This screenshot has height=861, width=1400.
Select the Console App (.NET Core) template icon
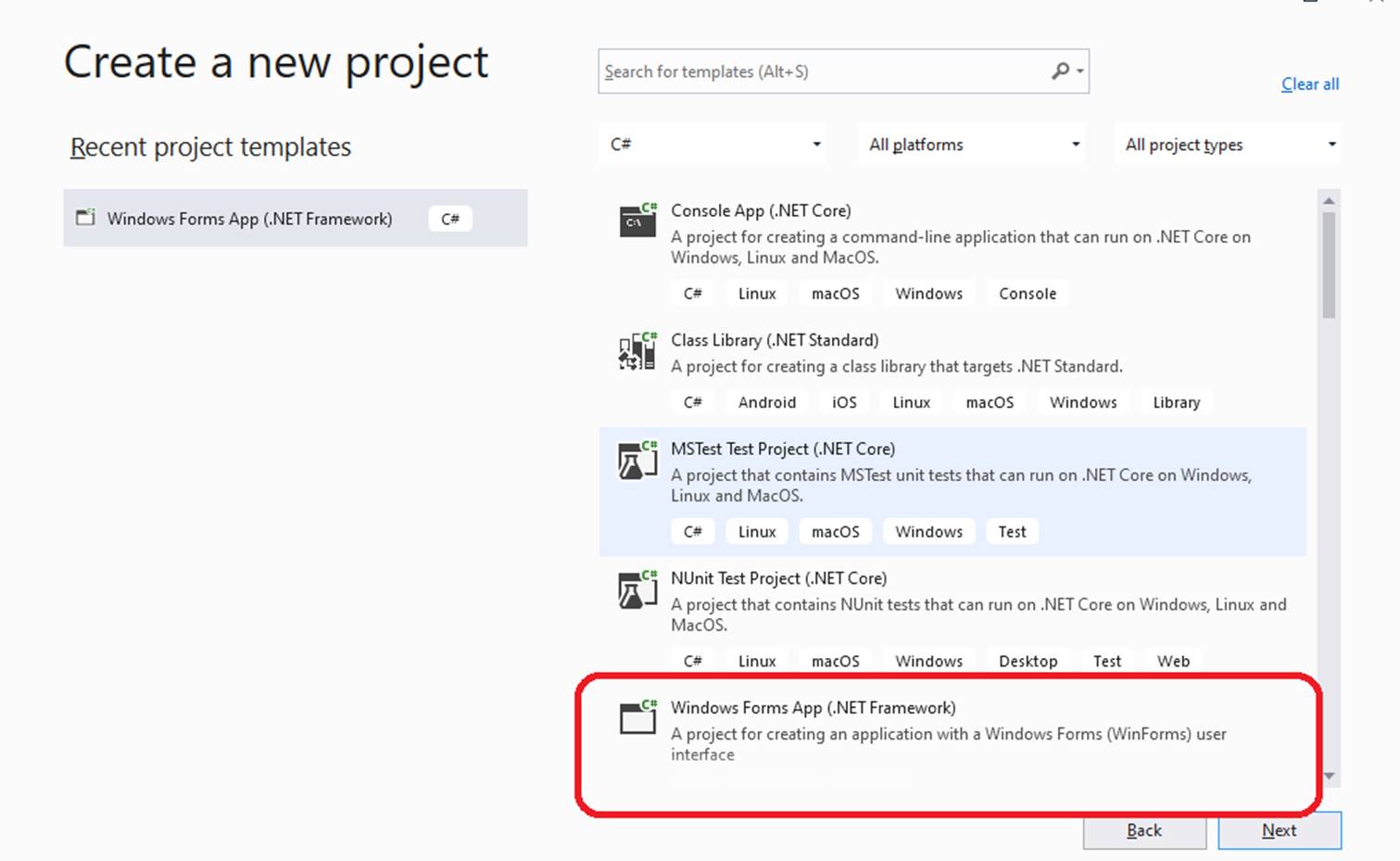[637, 222]
